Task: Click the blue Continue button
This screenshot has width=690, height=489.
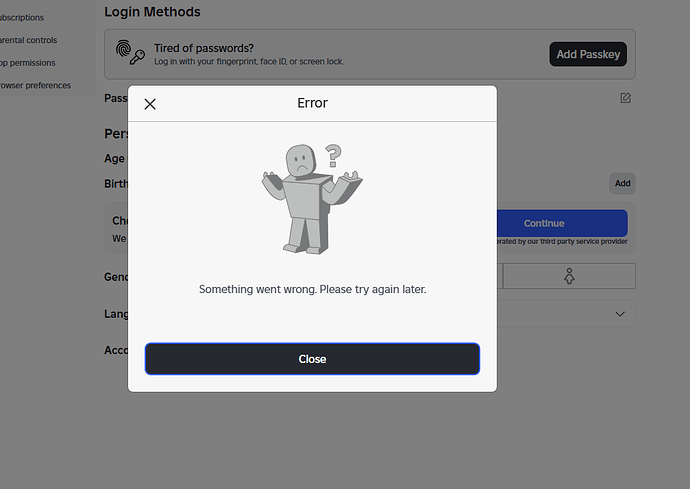Action: pos(562,223)
